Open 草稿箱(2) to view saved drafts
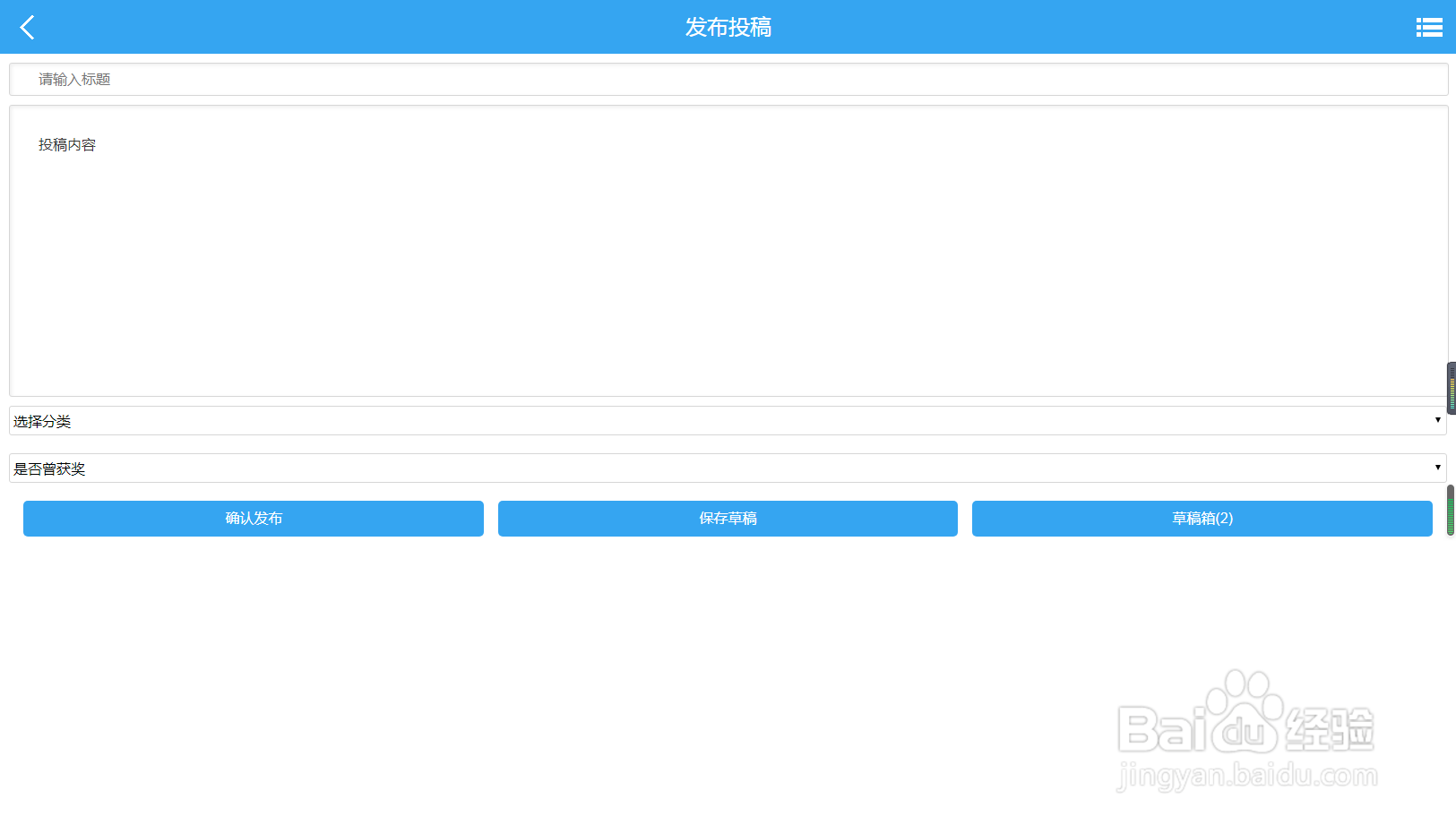This screenshot has height=825, width=1456. click(1202, 518)
